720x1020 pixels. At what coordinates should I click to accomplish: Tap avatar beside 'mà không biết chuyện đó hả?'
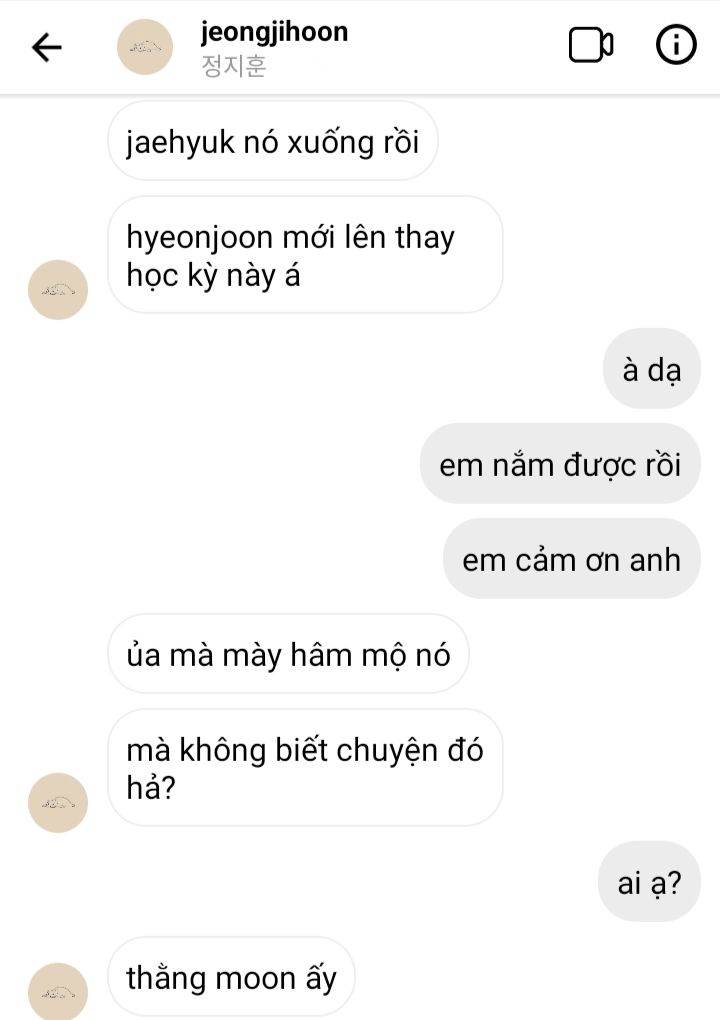(x=58, y=803)
